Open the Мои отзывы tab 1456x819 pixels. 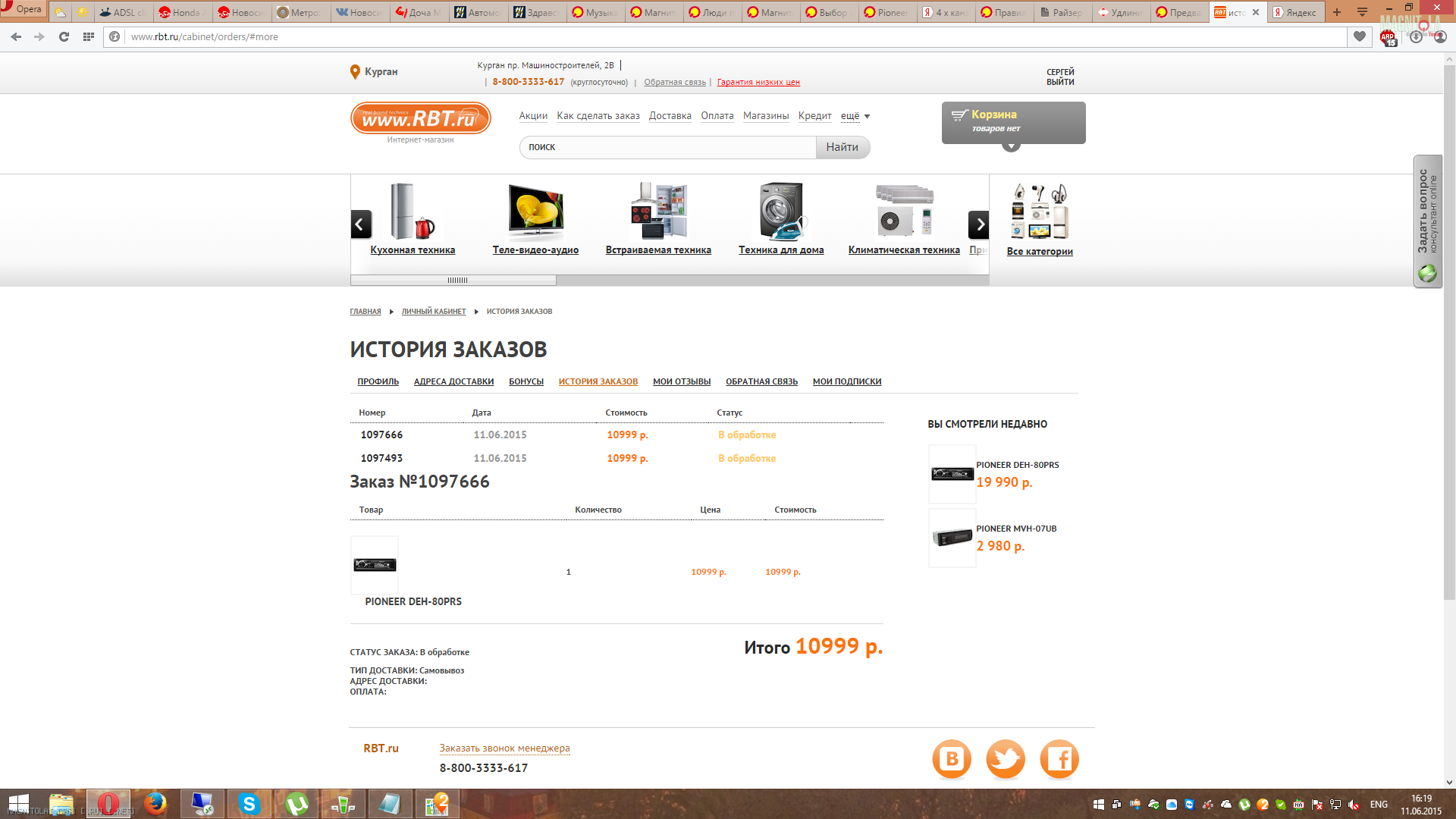(681, 381)
